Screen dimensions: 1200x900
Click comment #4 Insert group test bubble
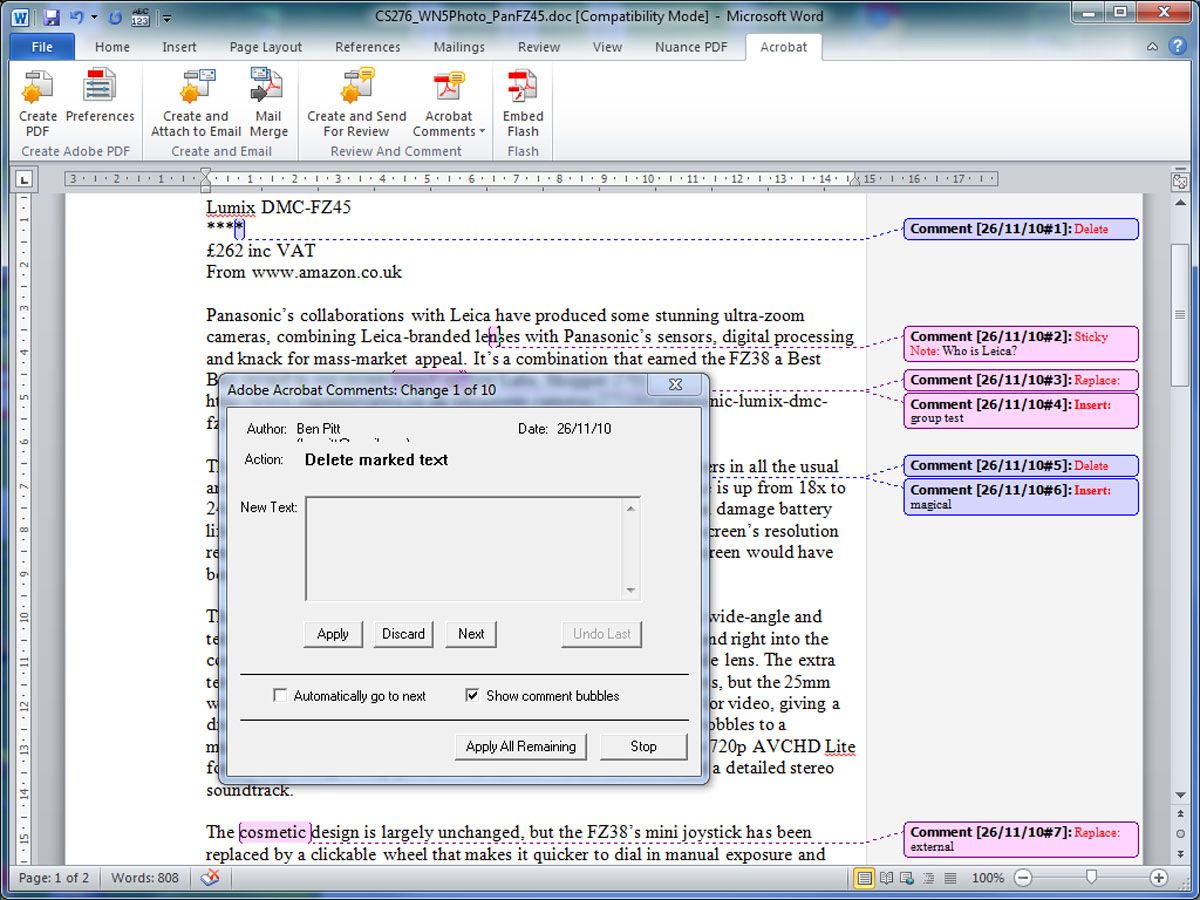1021,411
